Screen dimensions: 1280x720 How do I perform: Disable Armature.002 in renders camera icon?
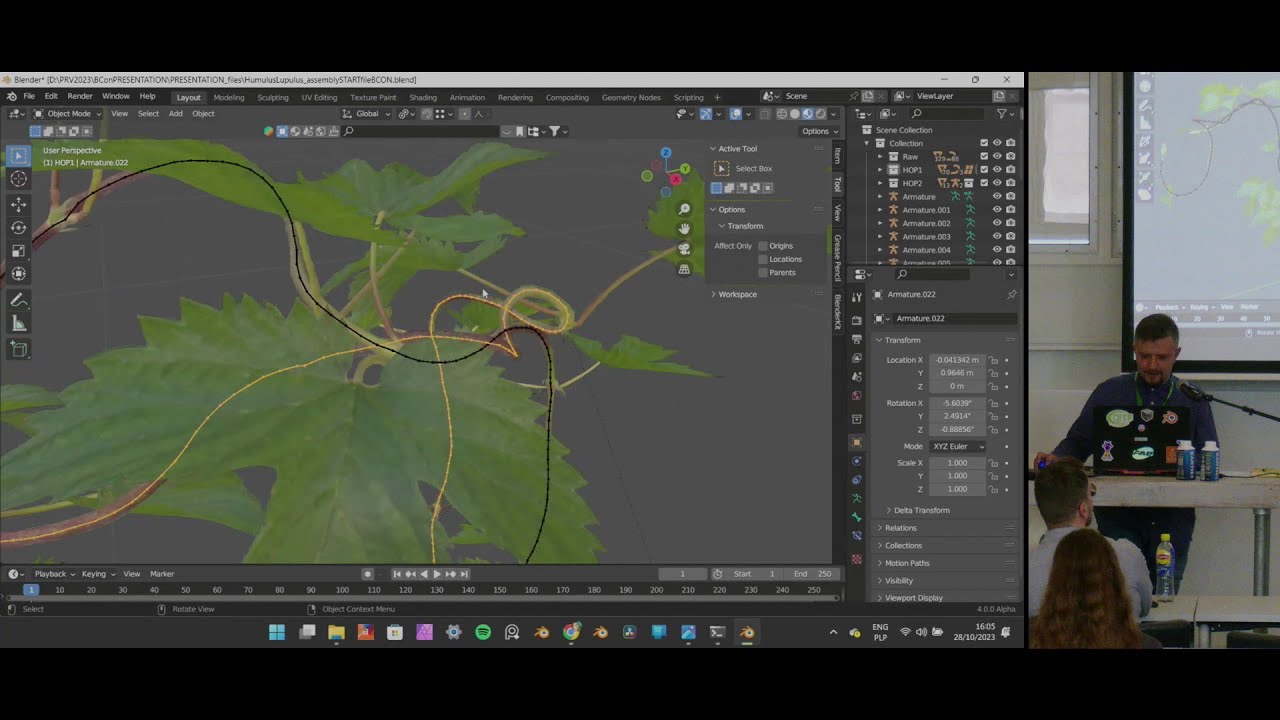point(1011,223)
